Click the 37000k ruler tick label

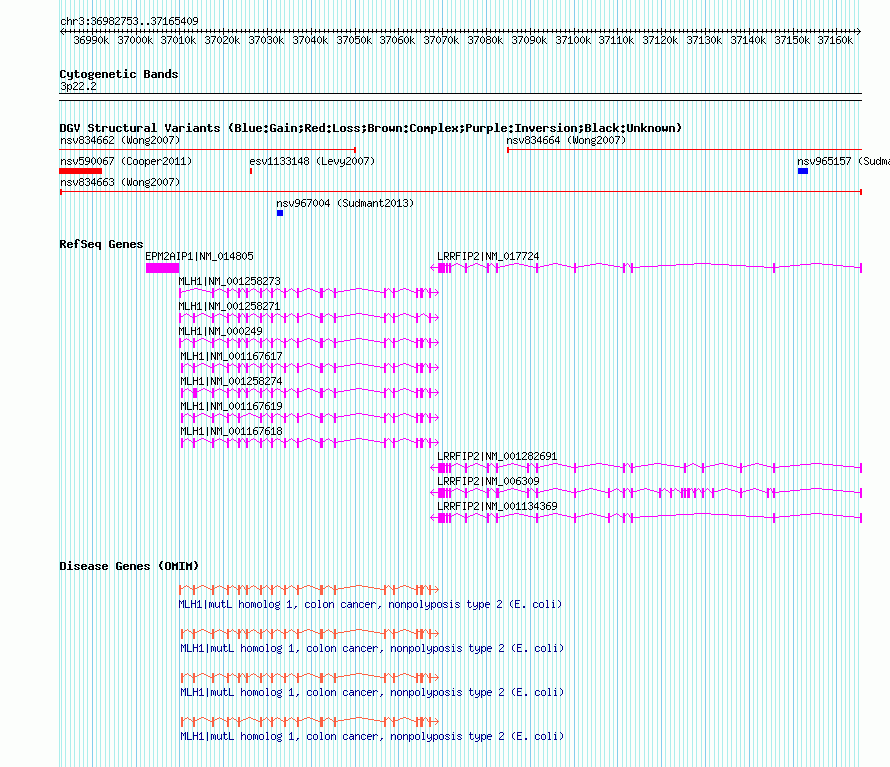(x=135, y=40)
